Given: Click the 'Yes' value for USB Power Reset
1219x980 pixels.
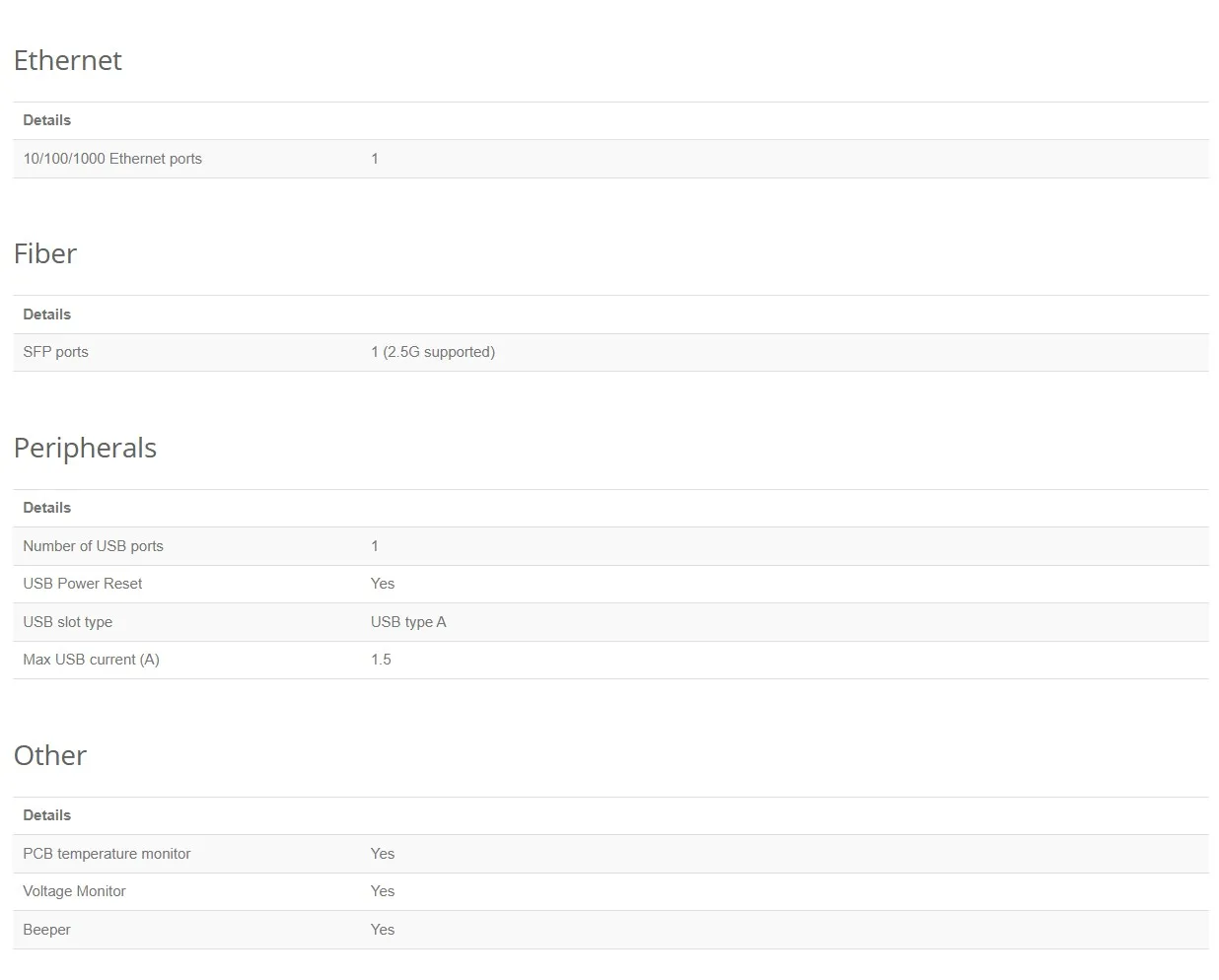Looking at the screenshot, I should (x=383, y=584).
